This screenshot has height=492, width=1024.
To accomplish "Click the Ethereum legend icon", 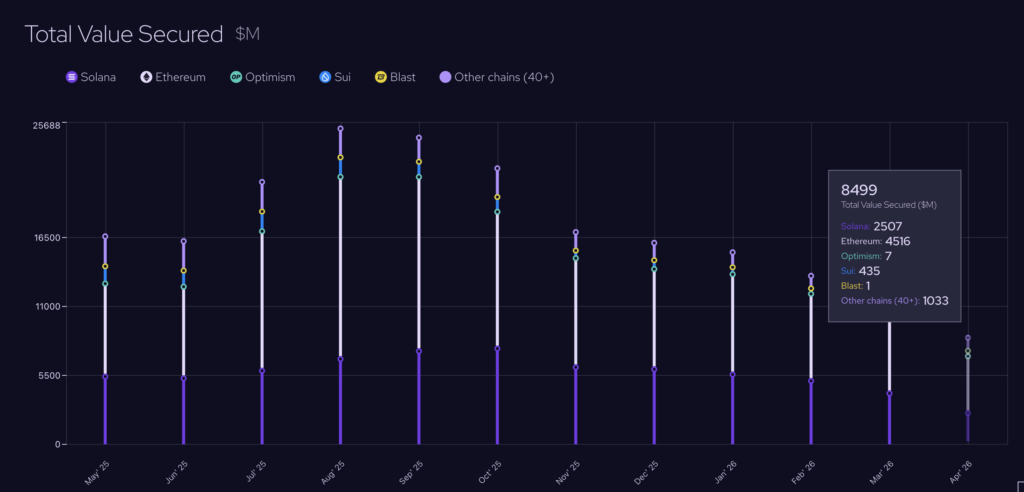I will [x=146, y=77].
